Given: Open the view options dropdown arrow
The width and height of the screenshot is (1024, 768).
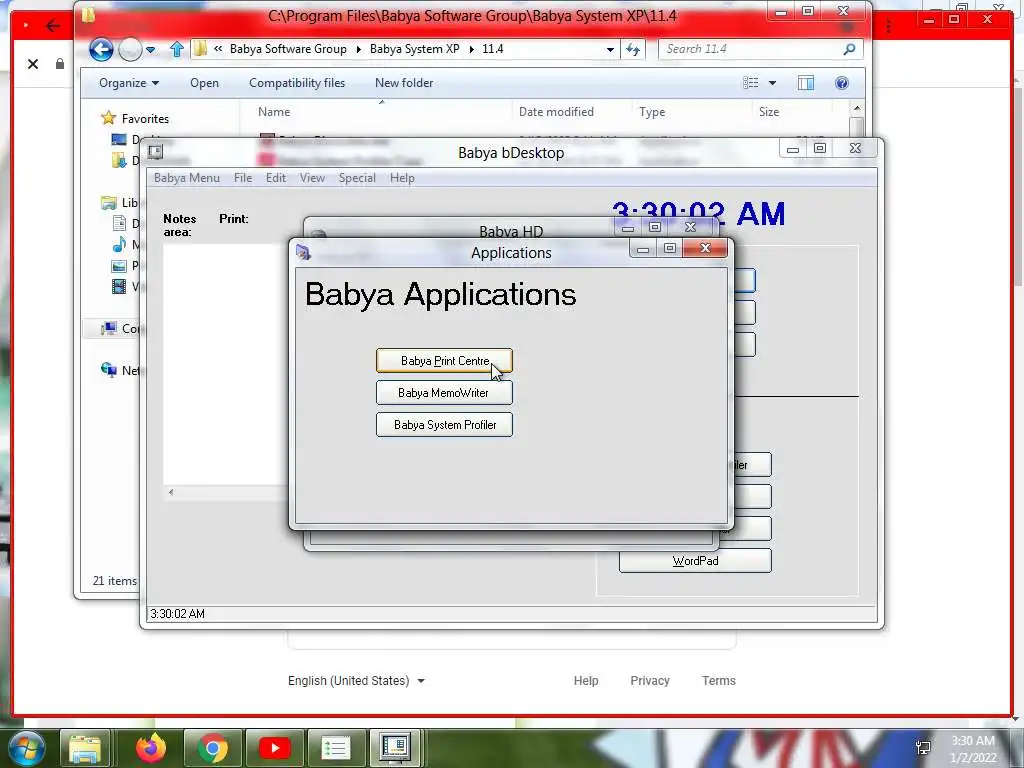Looking at the screenshot, I should point(773,83).
